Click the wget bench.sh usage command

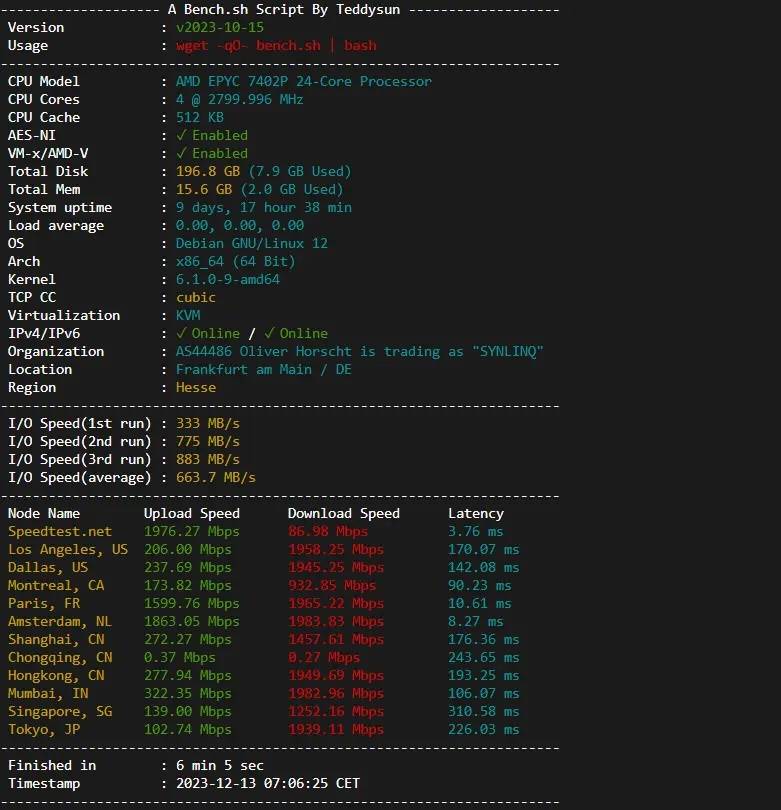pyautogui.click(x=276, y=45)
